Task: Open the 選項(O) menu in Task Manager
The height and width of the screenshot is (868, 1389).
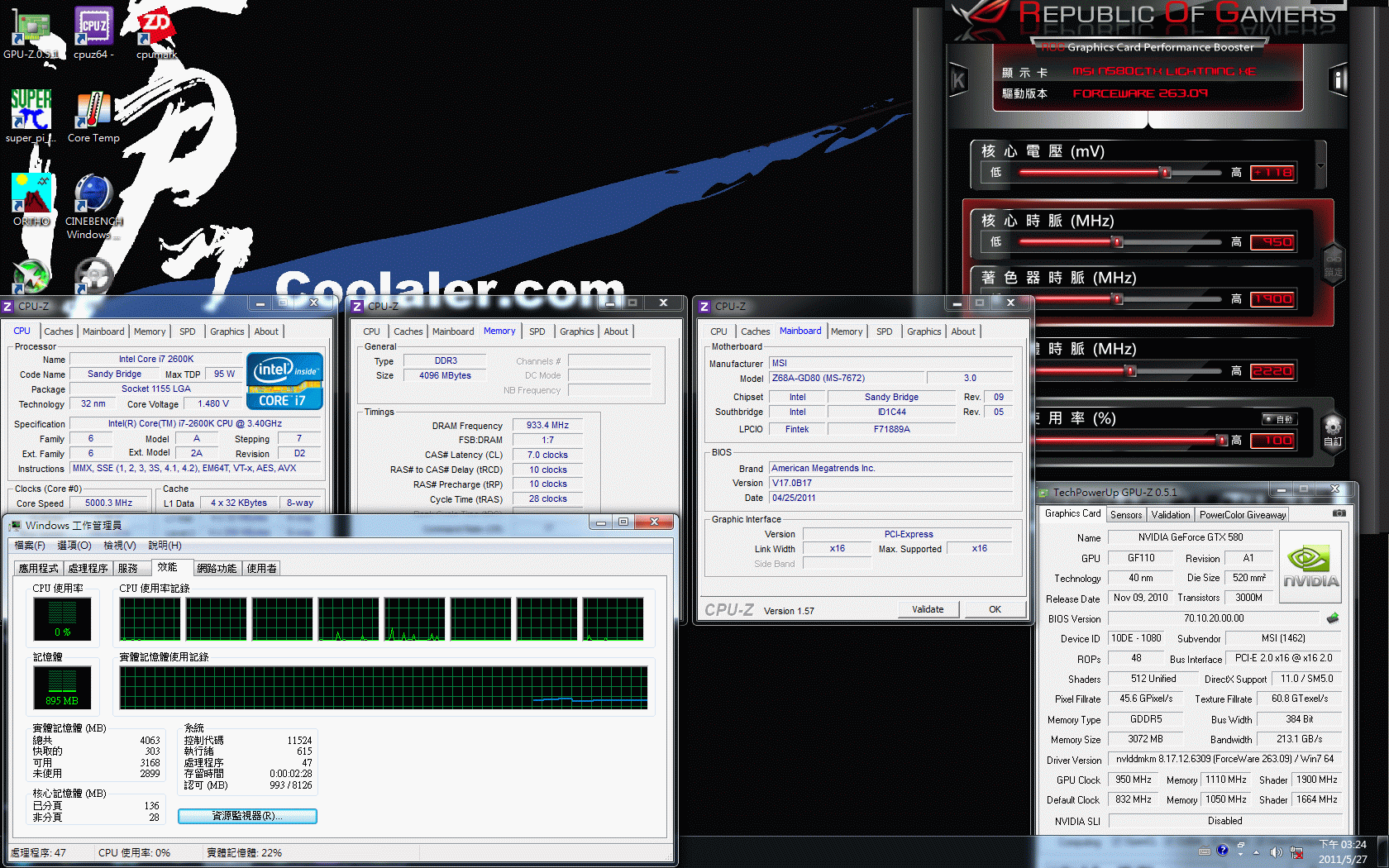Action: (x=74, y=546)
